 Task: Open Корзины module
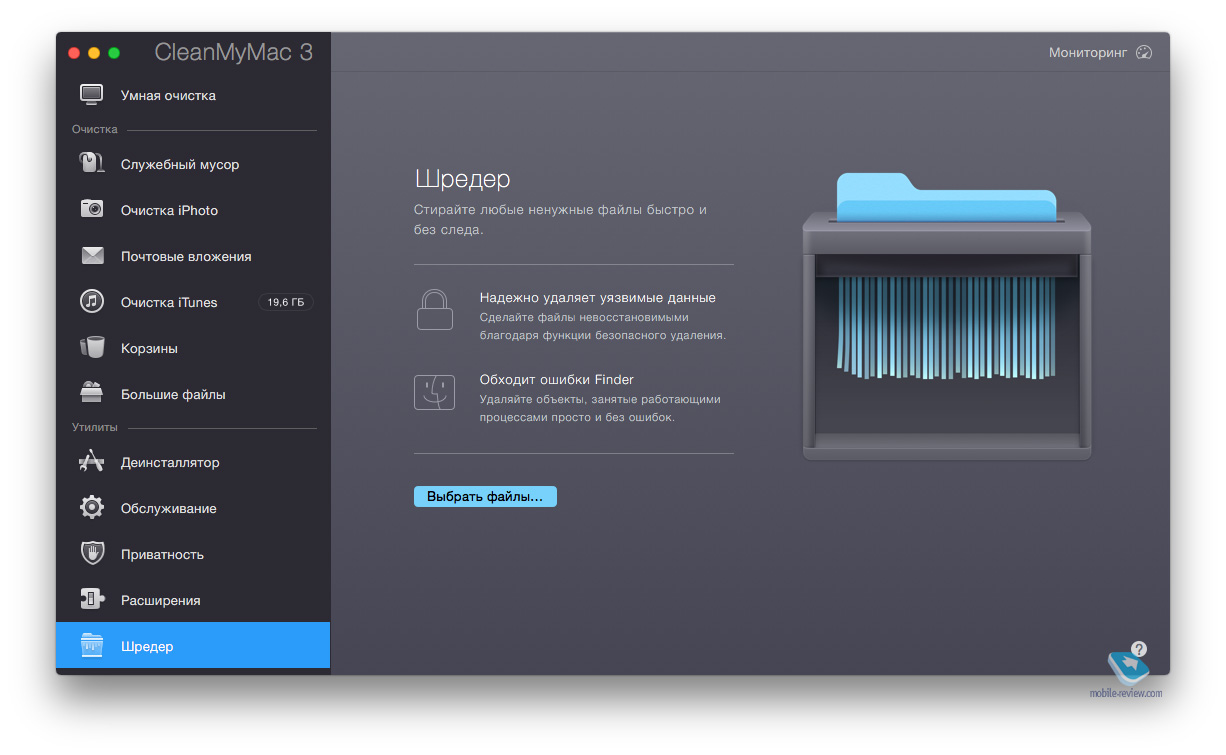click(x=193, y=348)
